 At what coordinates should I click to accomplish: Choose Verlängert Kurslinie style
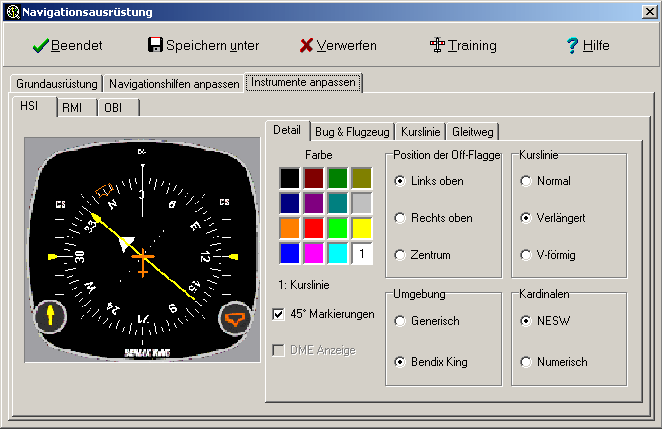(553, 218)
